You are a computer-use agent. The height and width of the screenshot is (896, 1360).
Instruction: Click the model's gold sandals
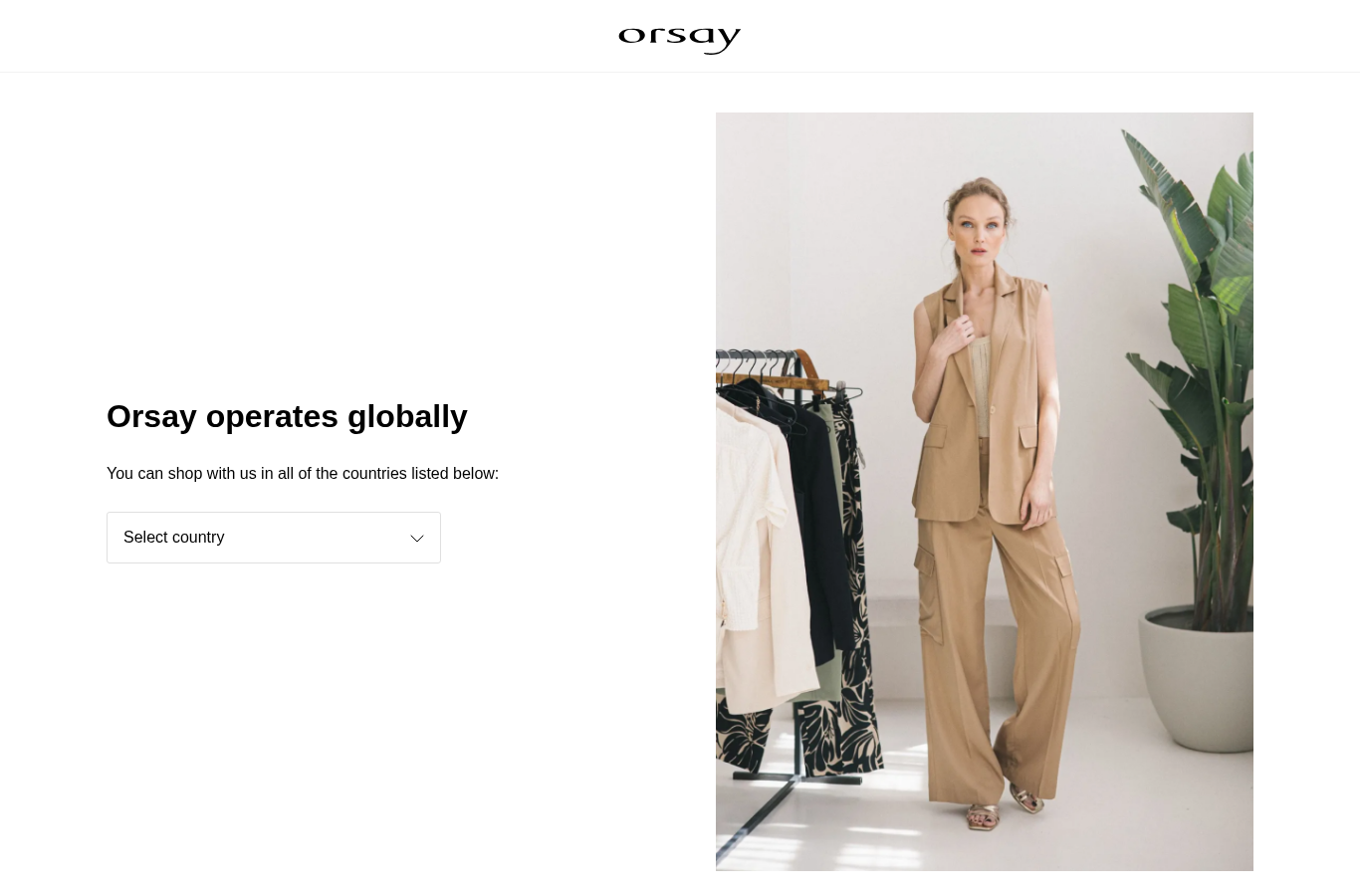click(1006, 806)
